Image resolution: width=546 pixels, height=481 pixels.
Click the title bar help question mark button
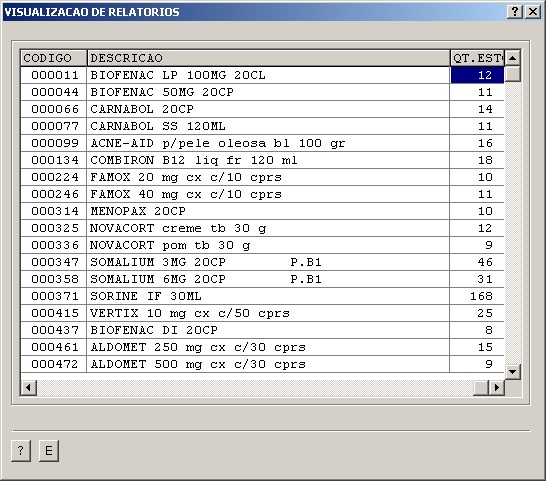515,12
